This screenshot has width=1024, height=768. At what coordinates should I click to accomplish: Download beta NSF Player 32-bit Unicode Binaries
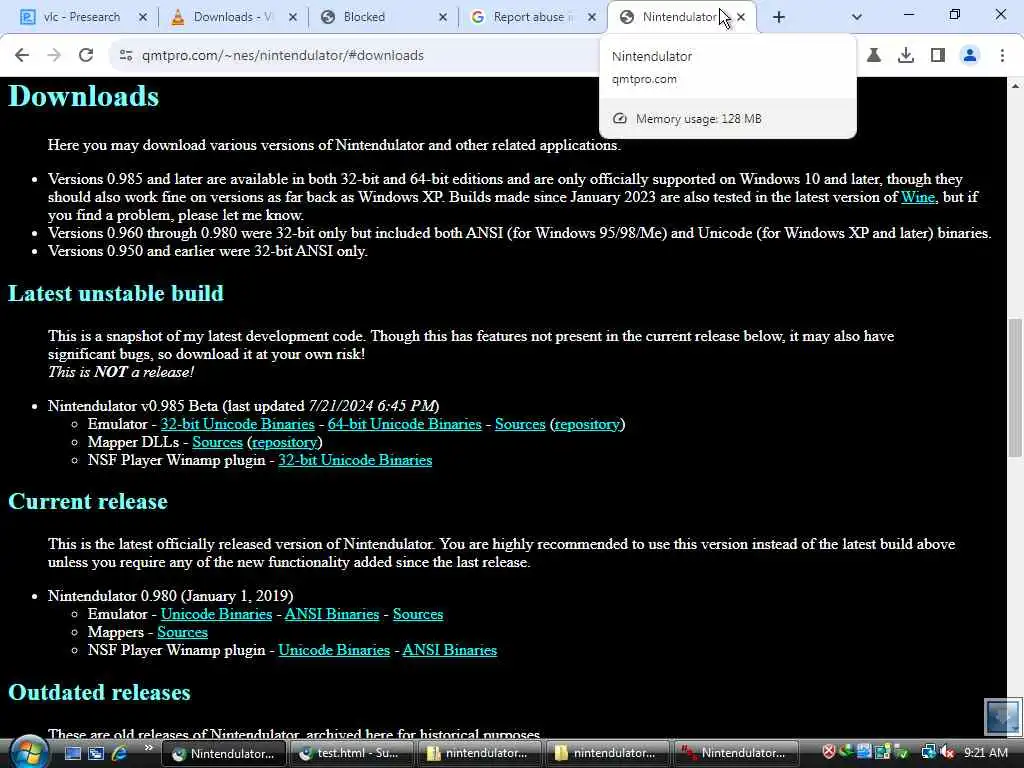[x=355, y=460]
